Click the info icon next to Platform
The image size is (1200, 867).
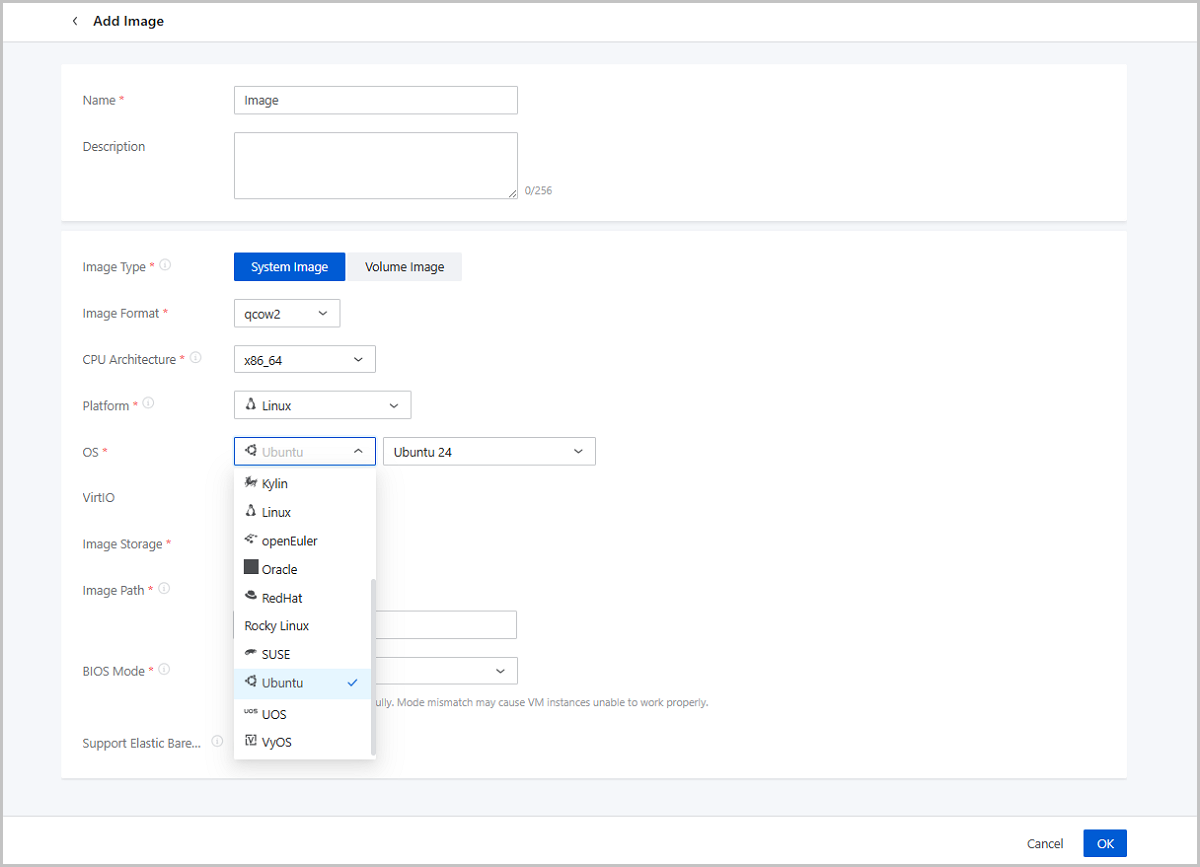[x=149, y=404]
